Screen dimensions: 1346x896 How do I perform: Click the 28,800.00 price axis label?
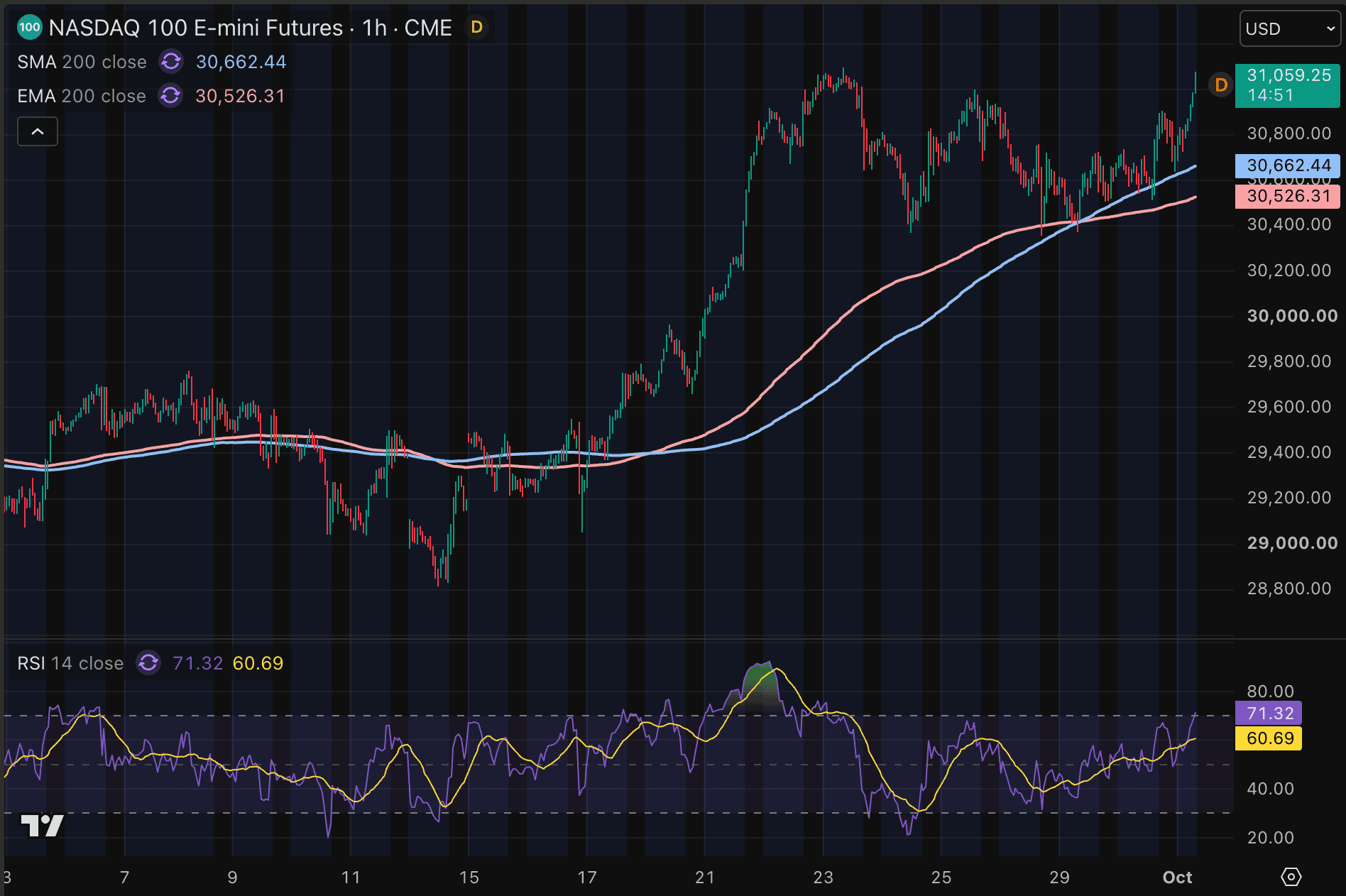click(1289, 589)
